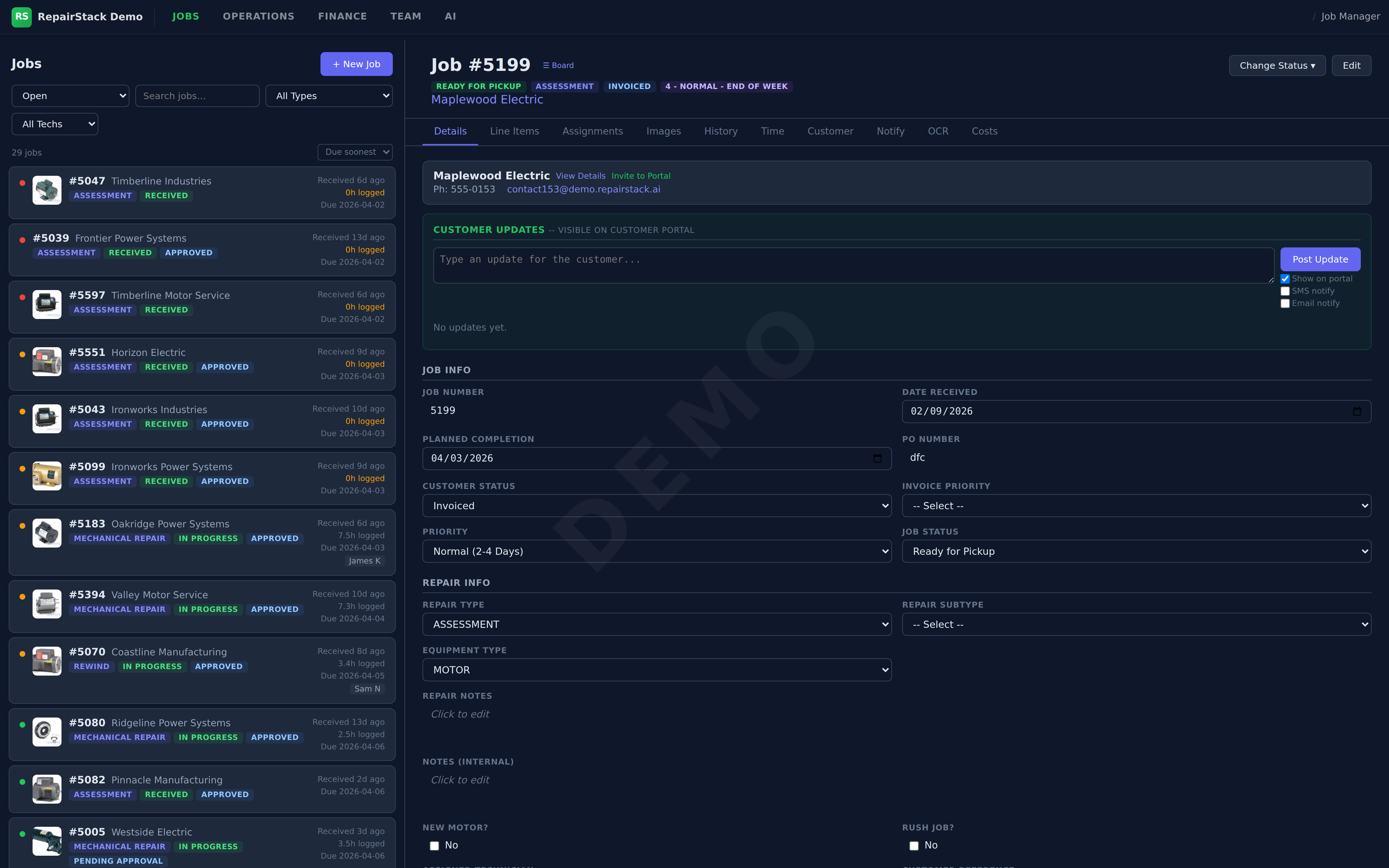Click the New Job button
Screen dimensions: 1389x868
tap(356, 64)
